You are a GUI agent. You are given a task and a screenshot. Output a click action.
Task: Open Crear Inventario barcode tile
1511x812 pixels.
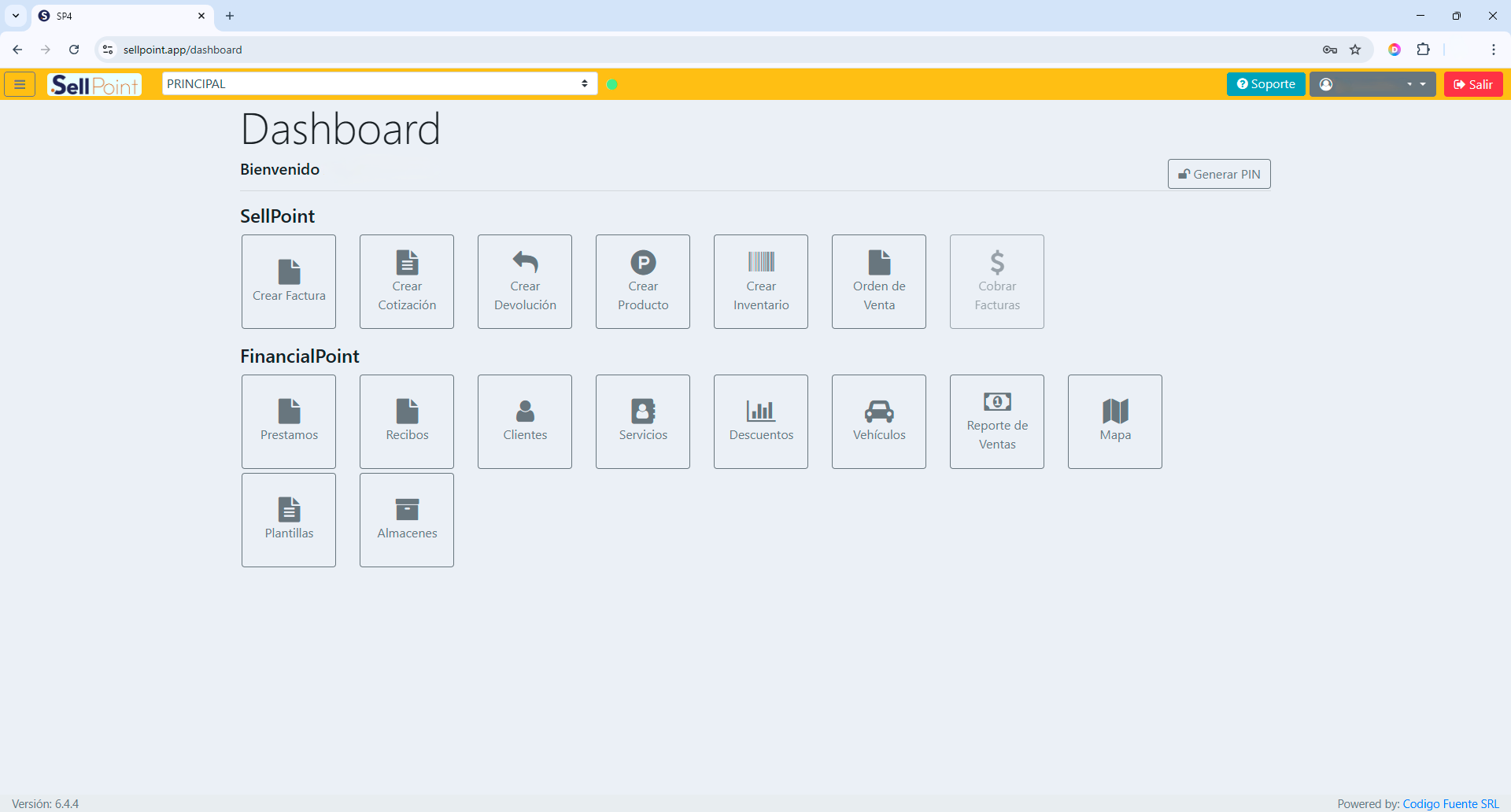point(761,282)
